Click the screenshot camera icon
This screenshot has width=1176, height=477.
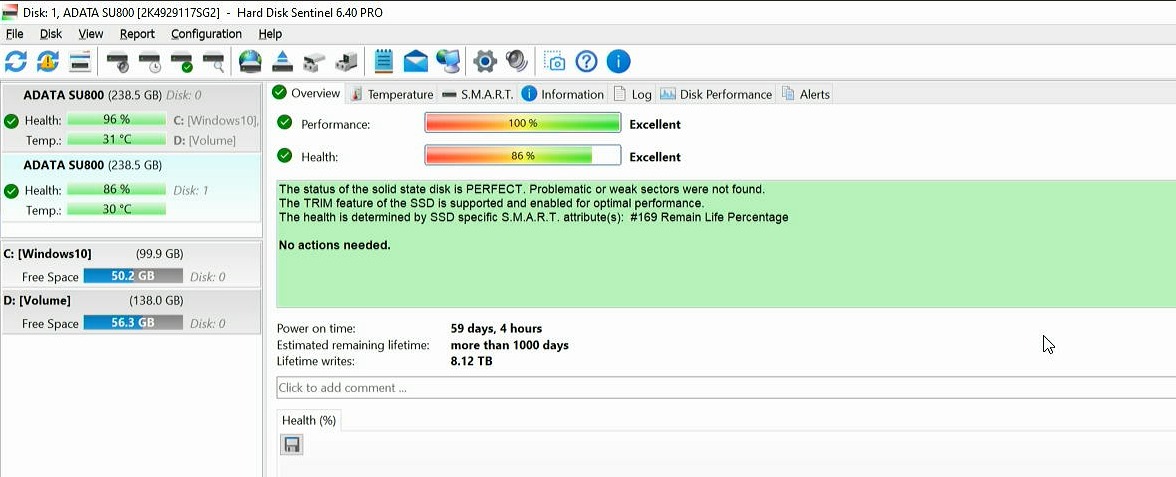[x=554, y=62]
